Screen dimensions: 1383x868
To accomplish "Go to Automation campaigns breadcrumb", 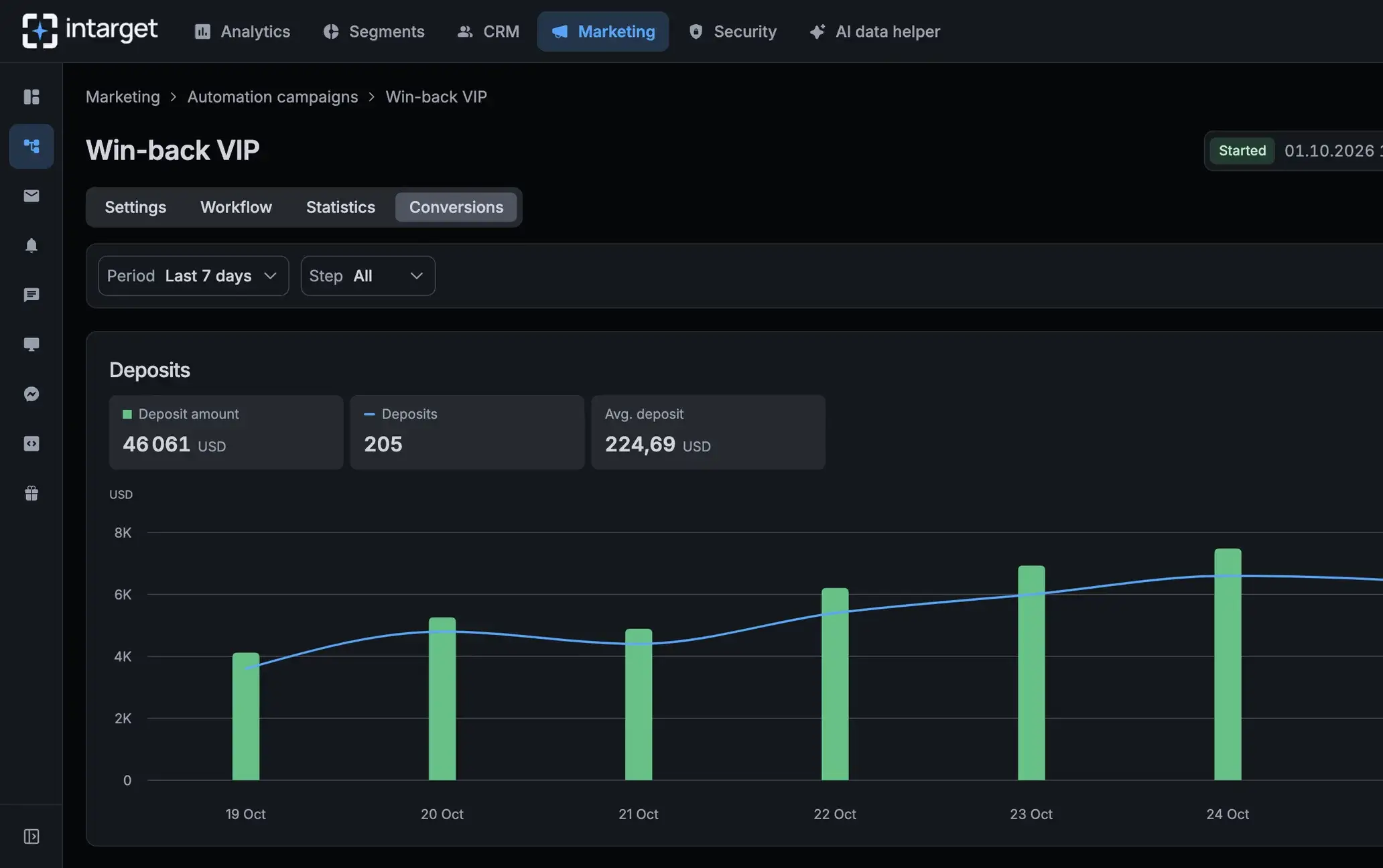I will (273, 96).
